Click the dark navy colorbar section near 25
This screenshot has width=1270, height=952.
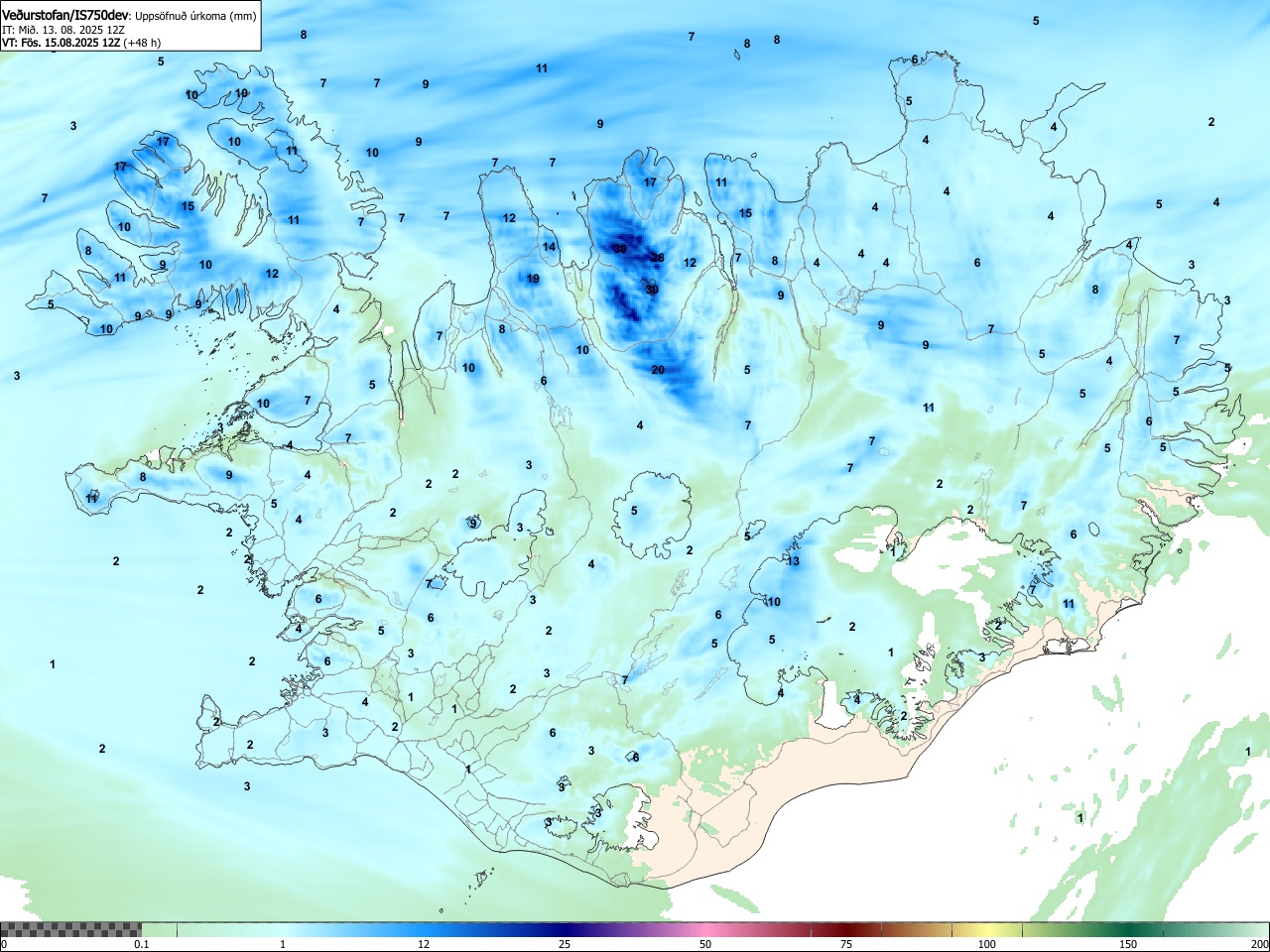(x=564, y=929)
